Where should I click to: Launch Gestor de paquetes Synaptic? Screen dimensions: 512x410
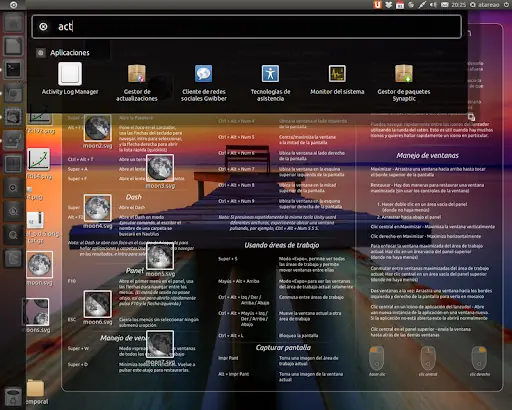(x=404, y=83)
